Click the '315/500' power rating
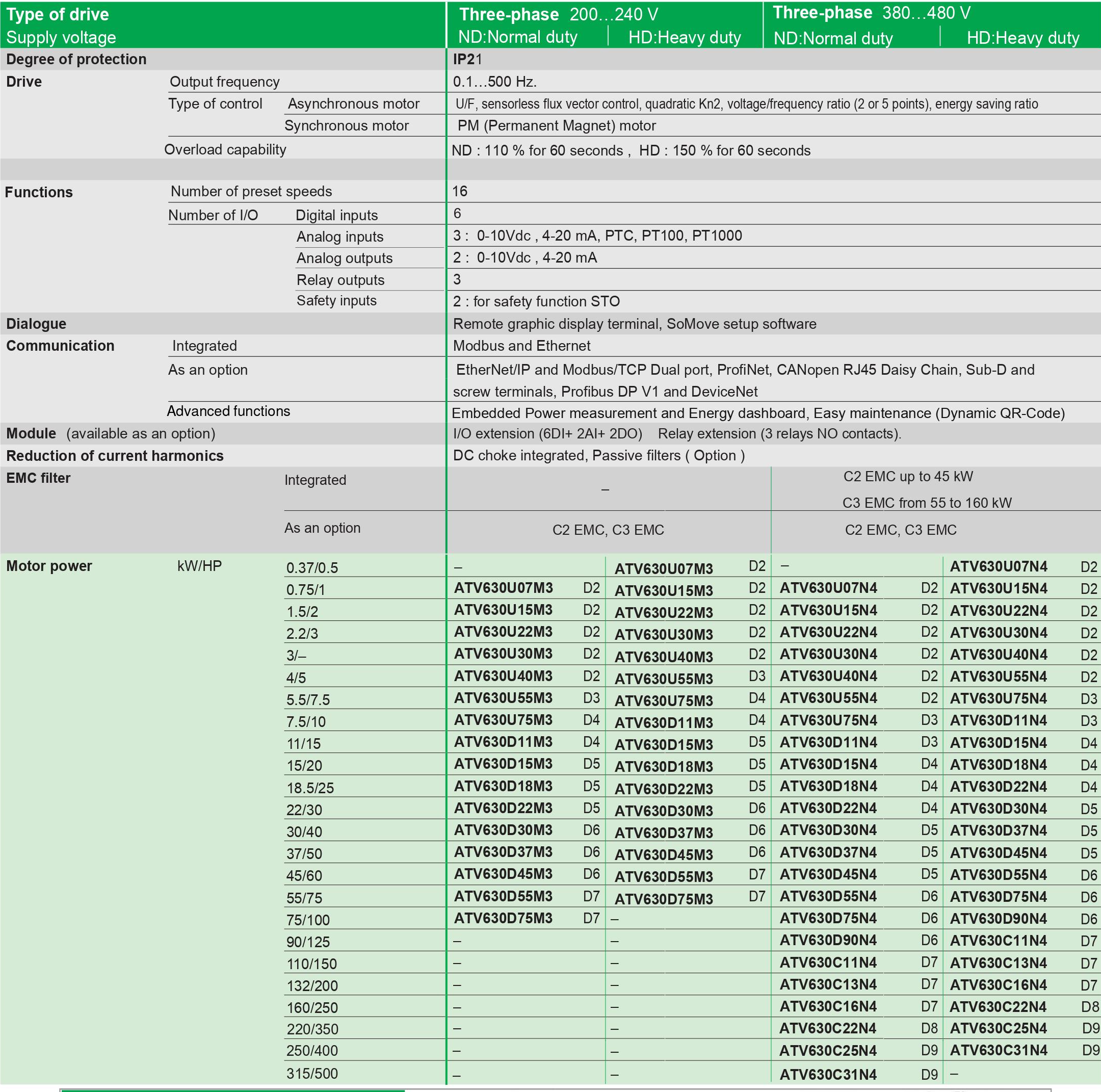 click(312, 1074)
